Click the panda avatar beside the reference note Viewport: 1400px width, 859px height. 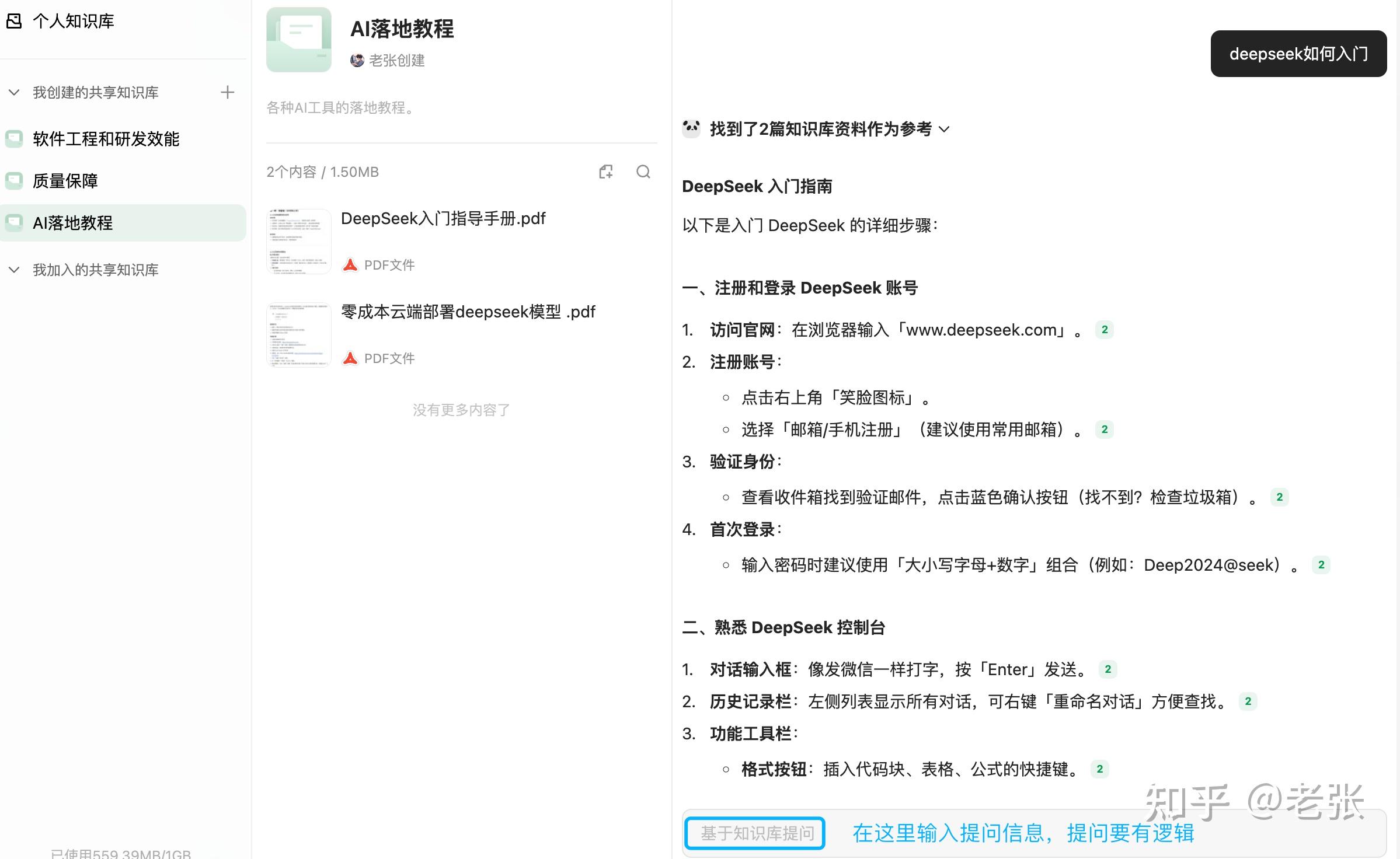tap(691, 128)
